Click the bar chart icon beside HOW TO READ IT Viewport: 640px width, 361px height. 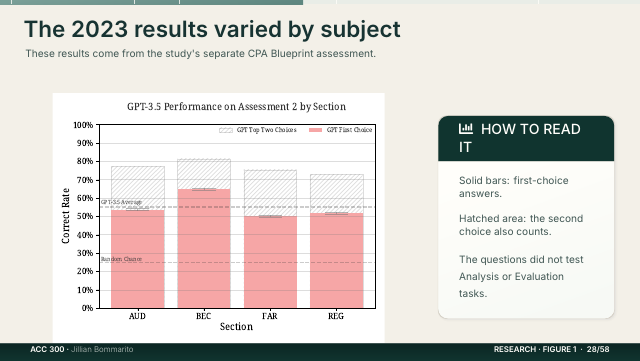click(466, 129)
